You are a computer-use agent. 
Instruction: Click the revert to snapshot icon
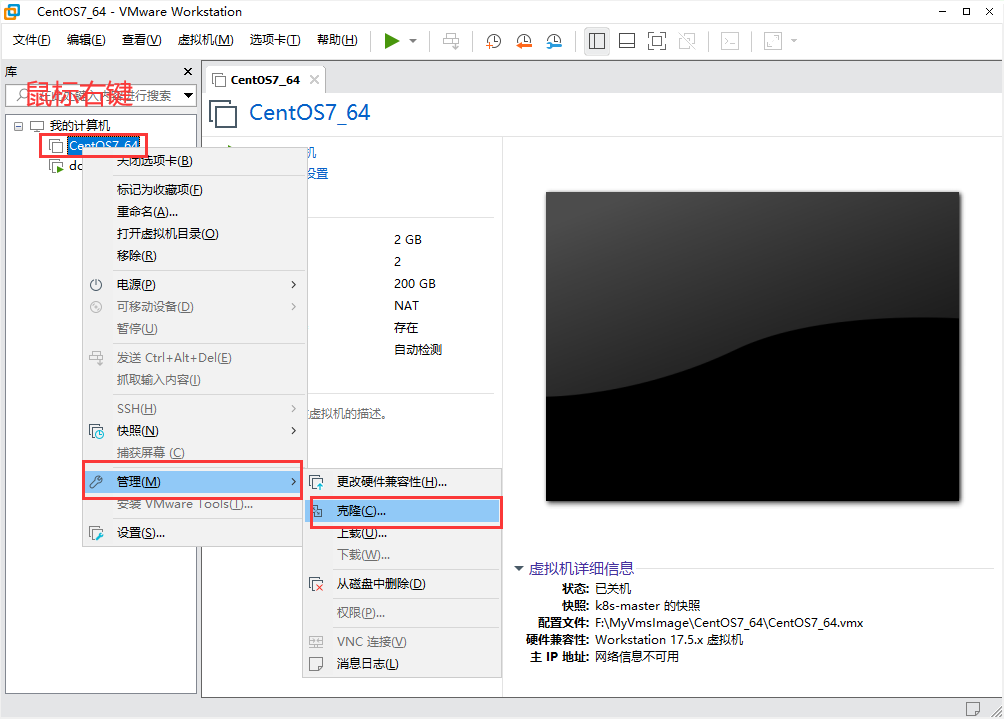[524, 41]
